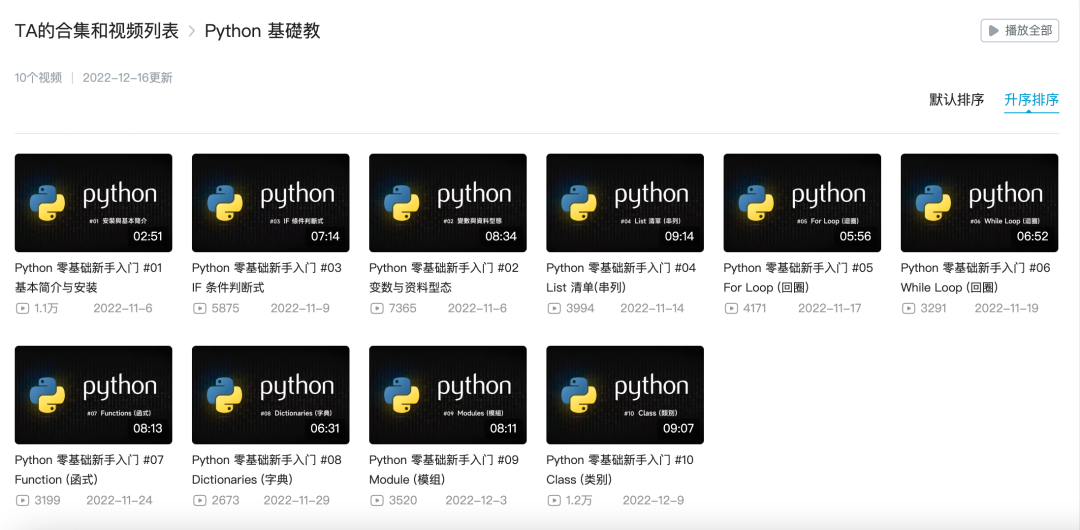Open thumbnail of video #05 For Loop
Image resolution: width=1080 pixels, height=530 pixels.
802,203
